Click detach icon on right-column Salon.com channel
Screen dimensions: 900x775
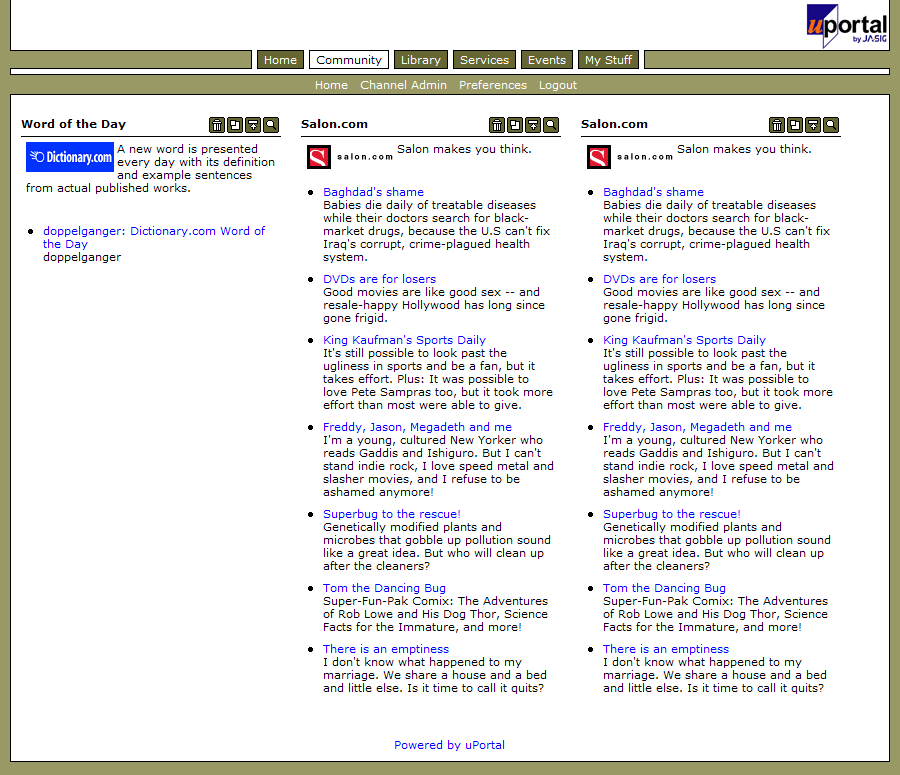[795, 125]
